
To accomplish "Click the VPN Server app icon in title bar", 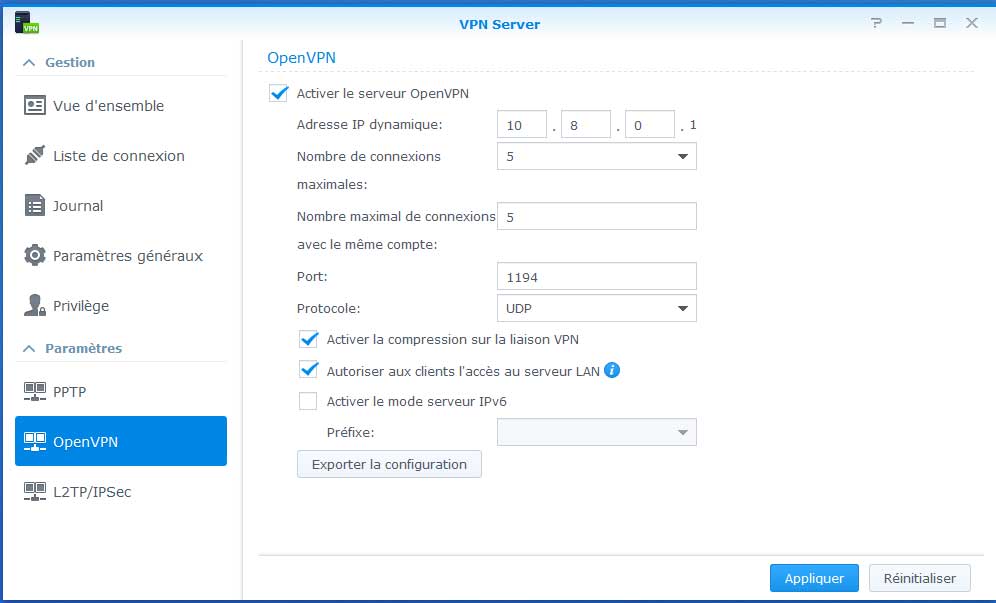I will (27, 22).
